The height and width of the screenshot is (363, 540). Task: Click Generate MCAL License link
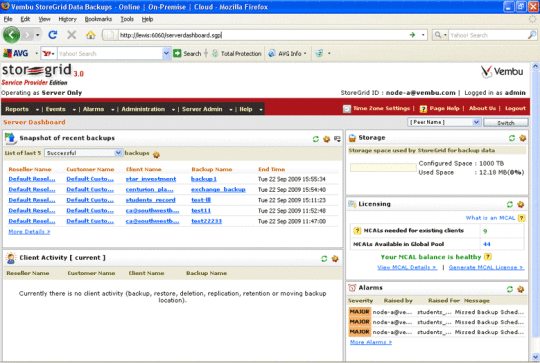[x=486, y=267]
